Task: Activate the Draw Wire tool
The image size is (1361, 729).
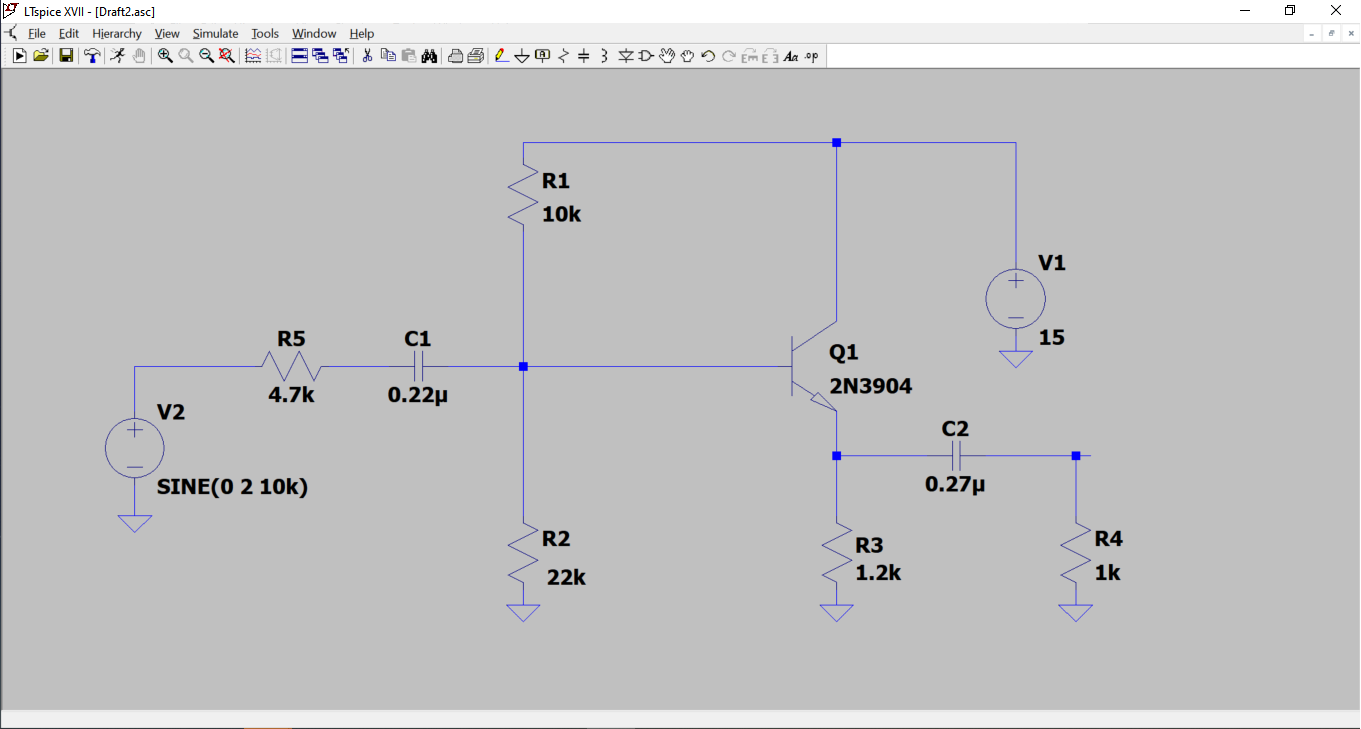Action: click(x=499, y=55)
